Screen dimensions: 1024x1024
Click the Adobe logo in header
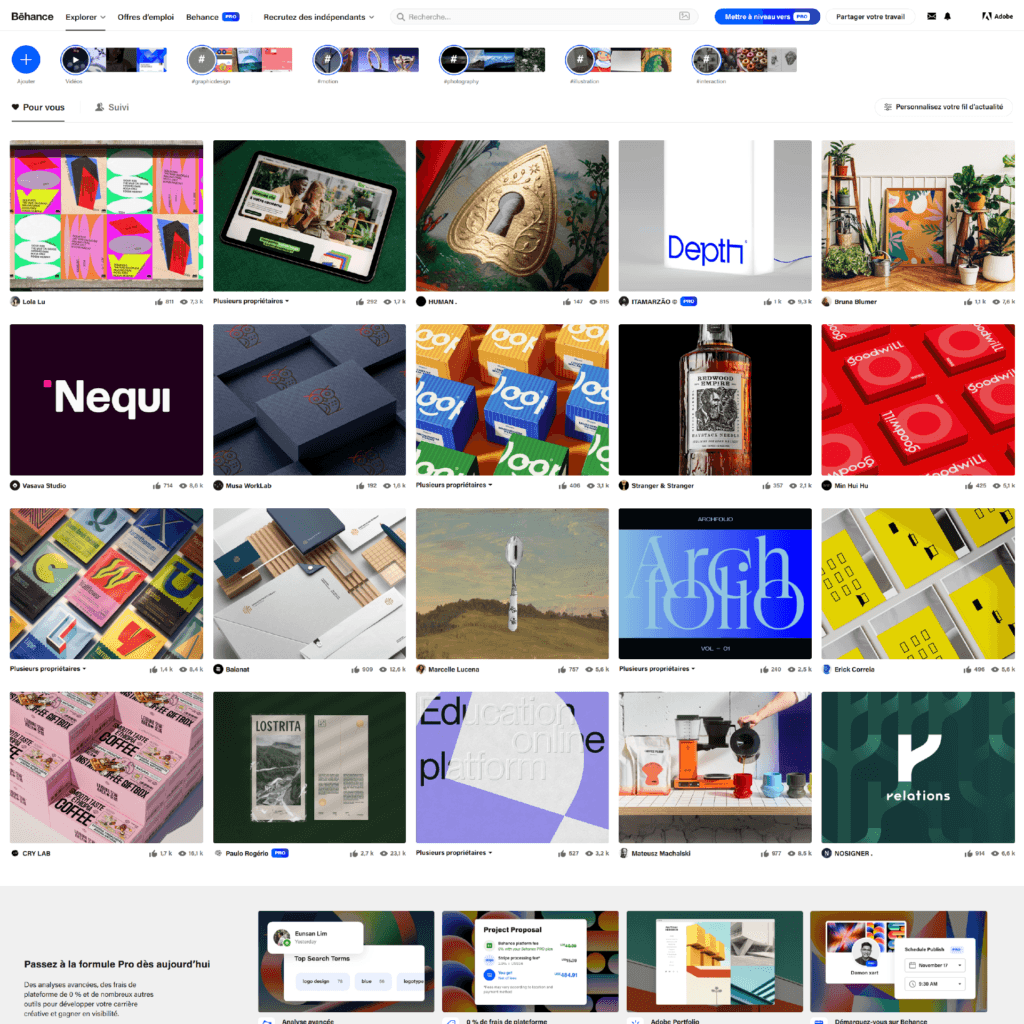[997, 16]
